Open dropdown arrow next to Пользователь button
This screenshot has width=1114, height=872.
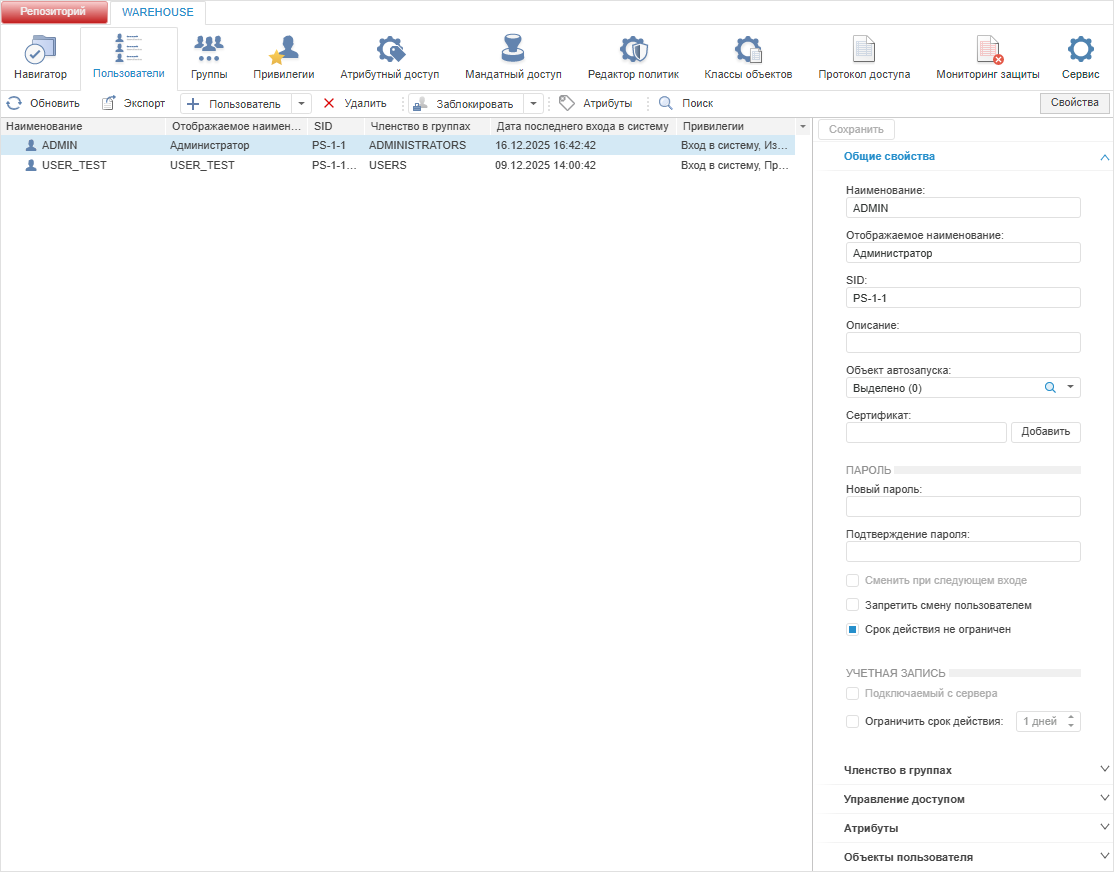click(301, 104)
